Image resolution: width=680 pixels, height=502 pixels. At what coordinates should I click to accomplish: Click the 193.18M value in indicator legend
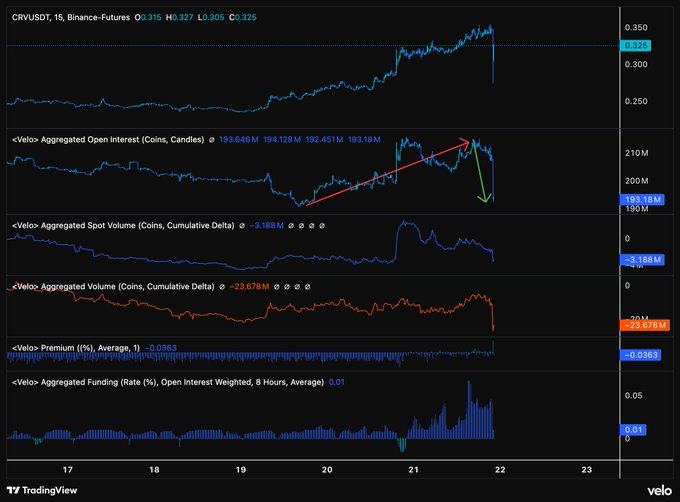(x=364, y=140)
